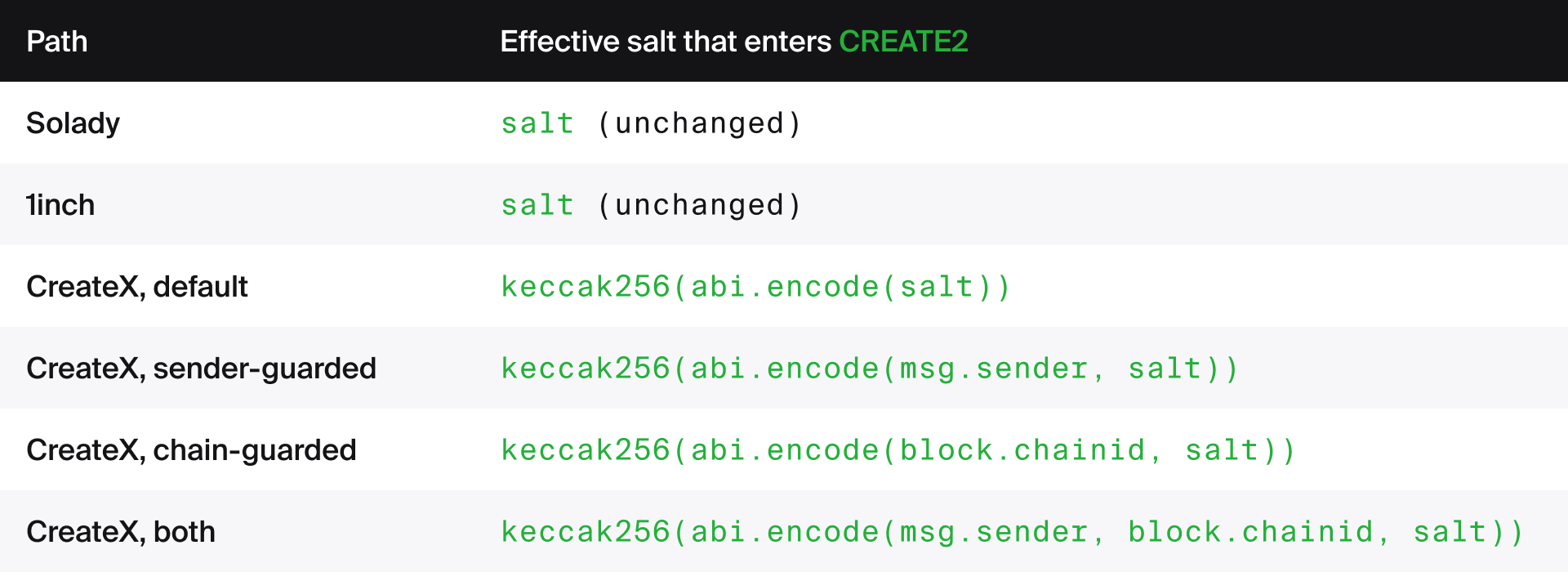The height and width of the screenshot is (572, 1568).
Task: Click keccak256(abi.encode(msg.sender, salt)) code
Action: tap(870, 369)
